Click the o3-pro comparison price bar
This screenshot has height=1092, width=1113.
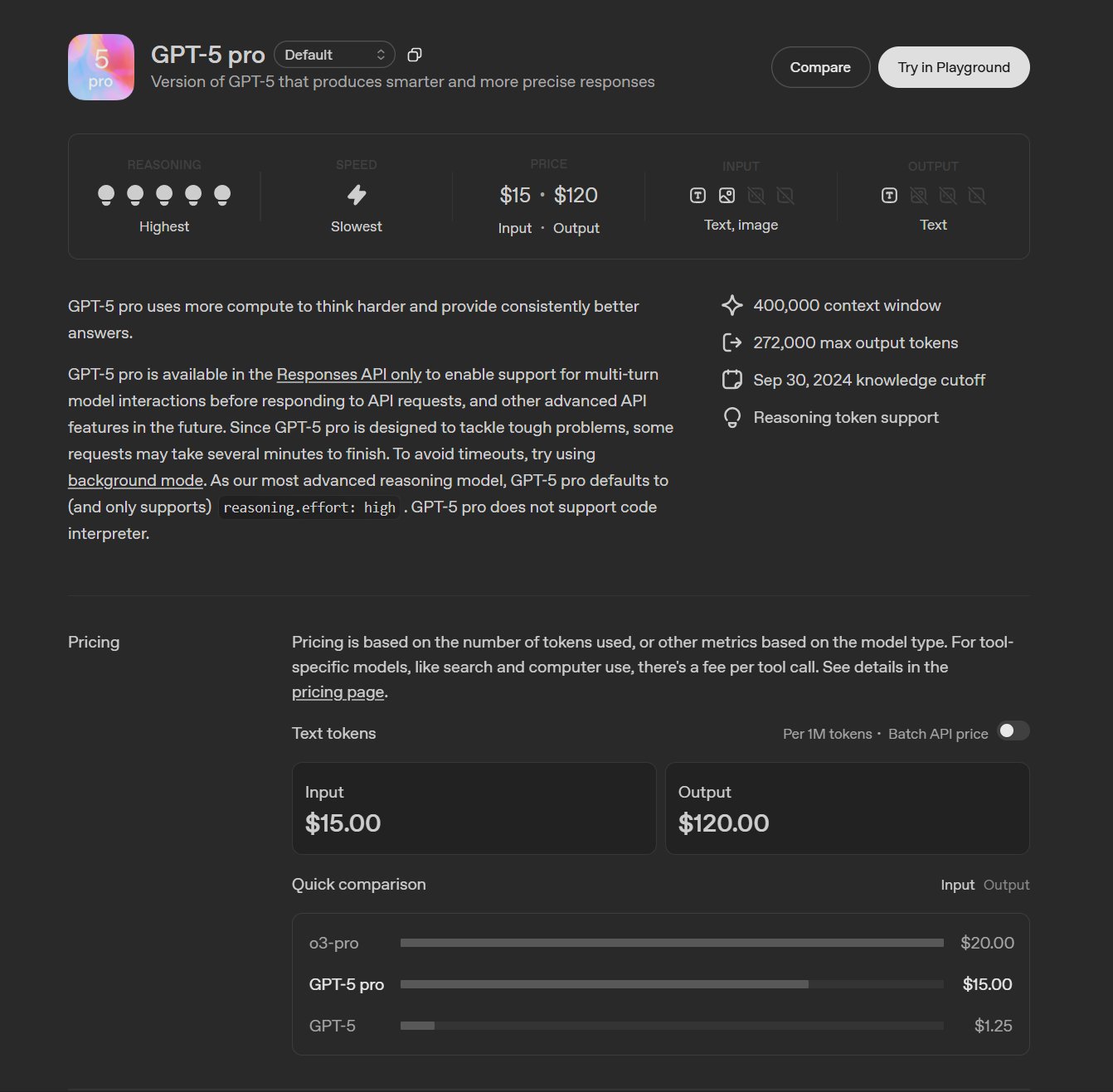(x=672, y=944)
